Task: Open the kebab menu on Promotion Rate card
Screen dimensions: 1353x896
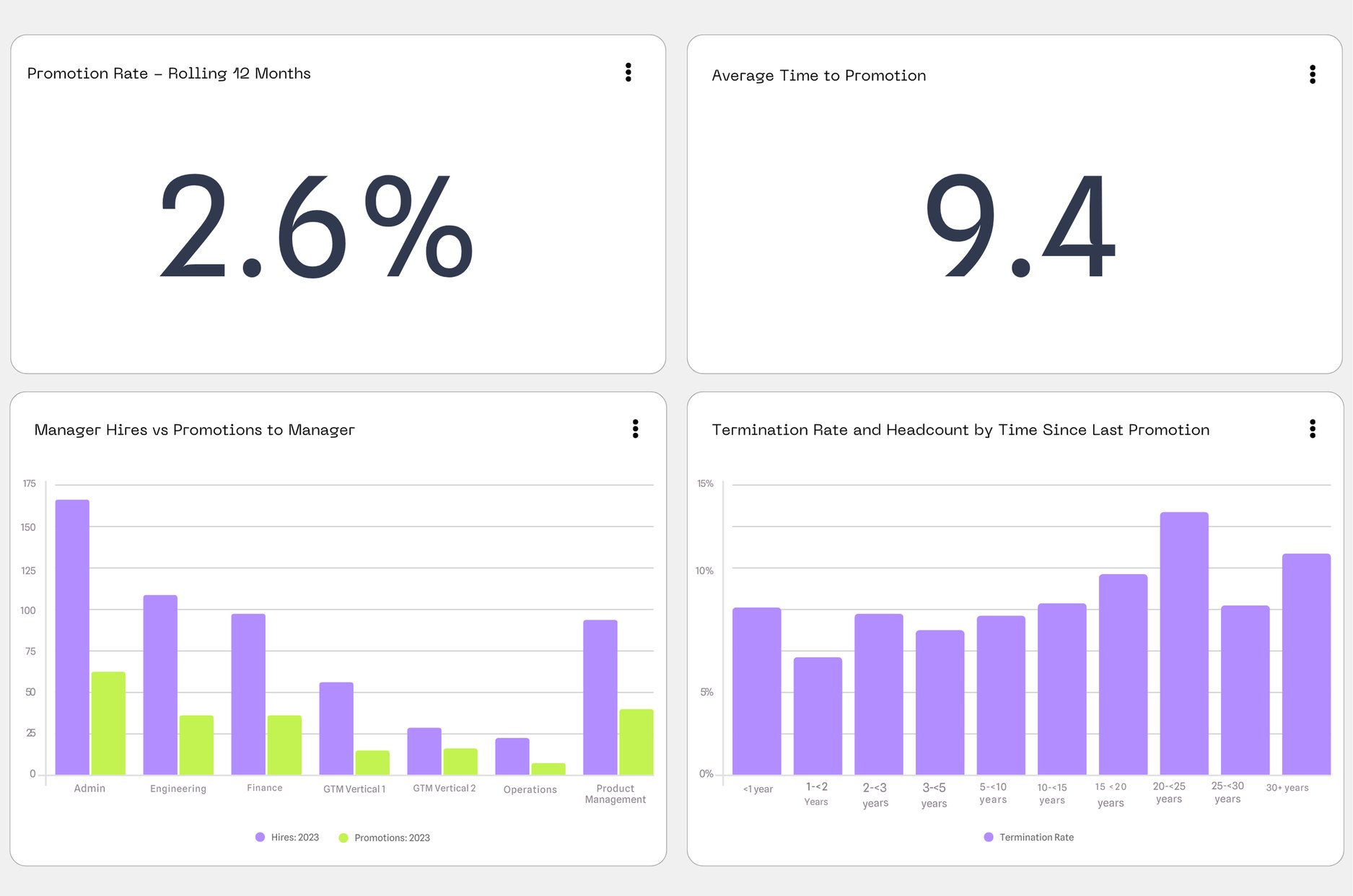Action: [x=628, y=72]
